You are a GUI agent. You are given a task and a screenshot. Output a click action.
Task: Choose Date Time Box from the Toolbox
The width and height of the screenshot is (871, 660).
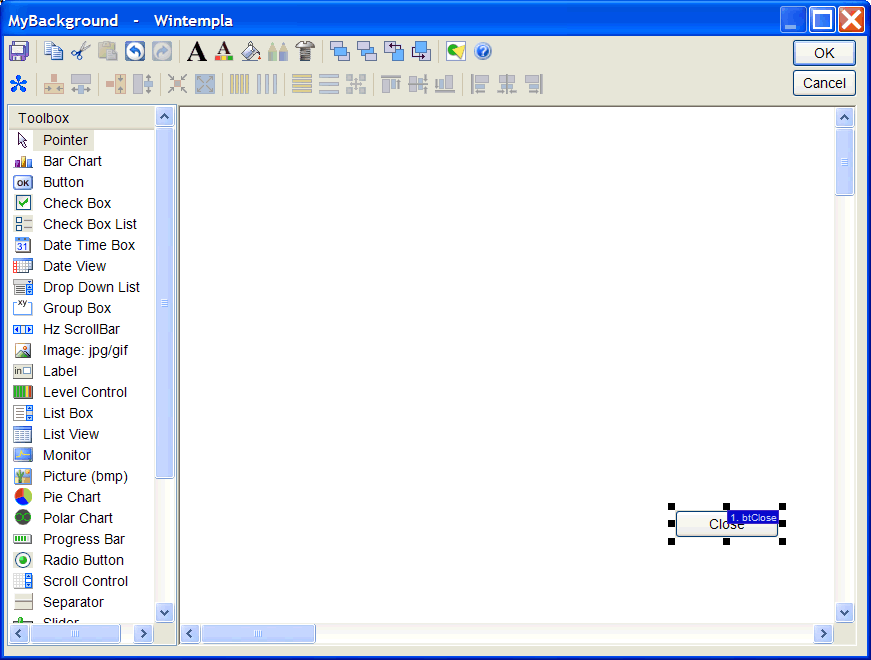(x=89, y=245)
